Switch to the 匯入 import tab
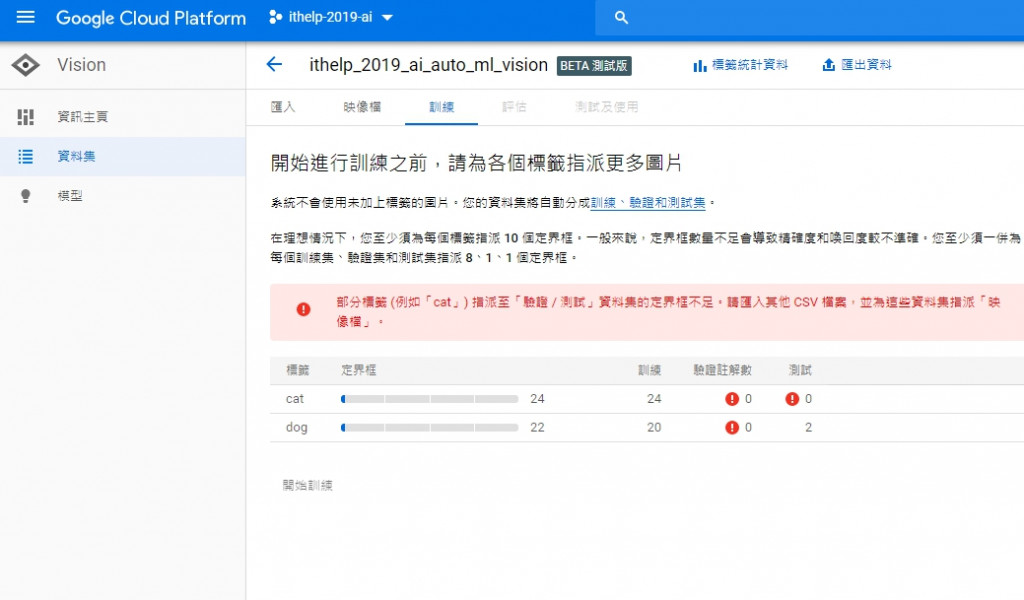Image resolution: width=1024 pixels, height=600 pixels. click(283, 106)
